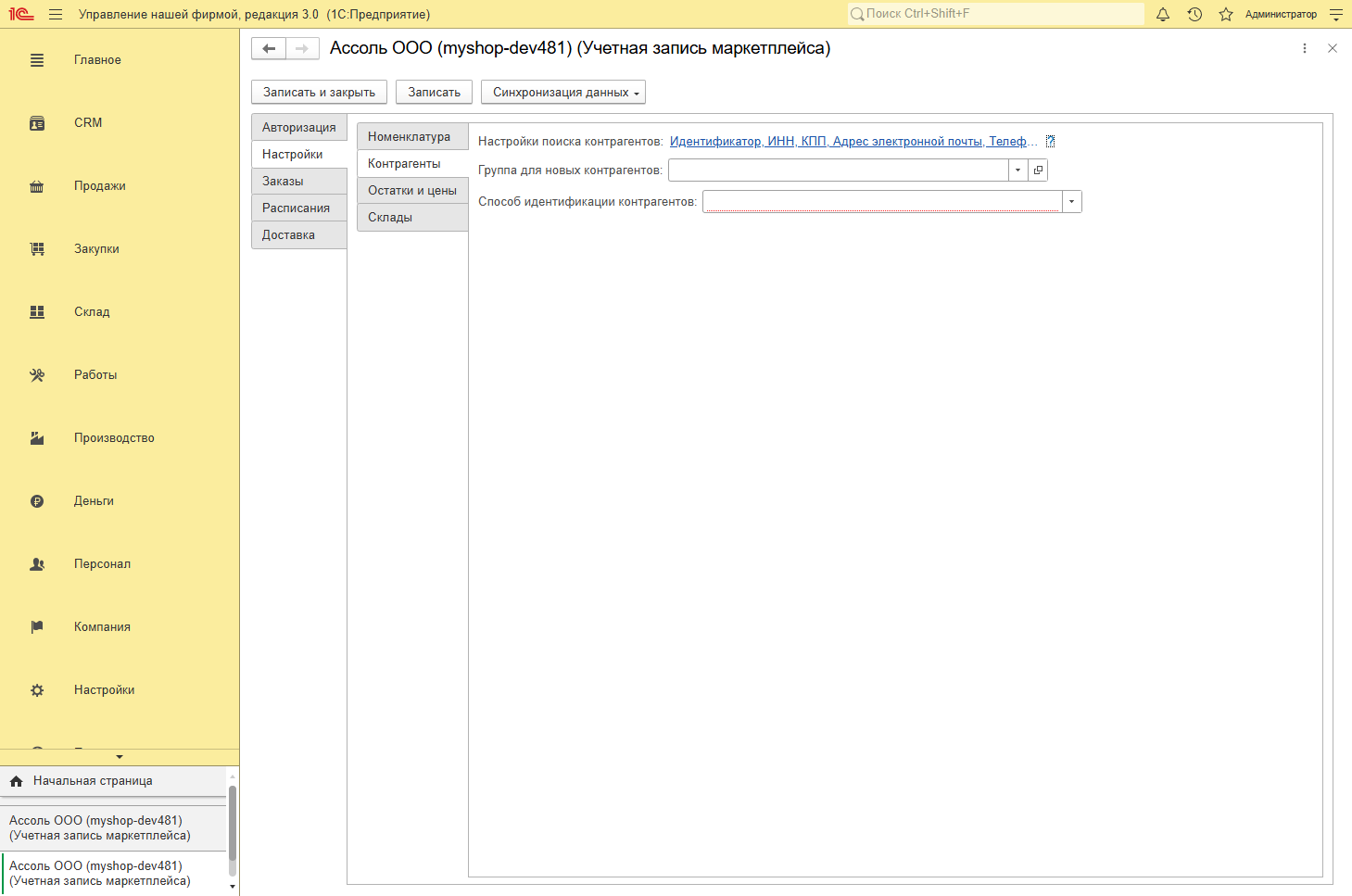Open Способ идентификации контрагентов dropdown arrow
Viewport: 1352px width, 896px height.
click(x=1072, y=202)
